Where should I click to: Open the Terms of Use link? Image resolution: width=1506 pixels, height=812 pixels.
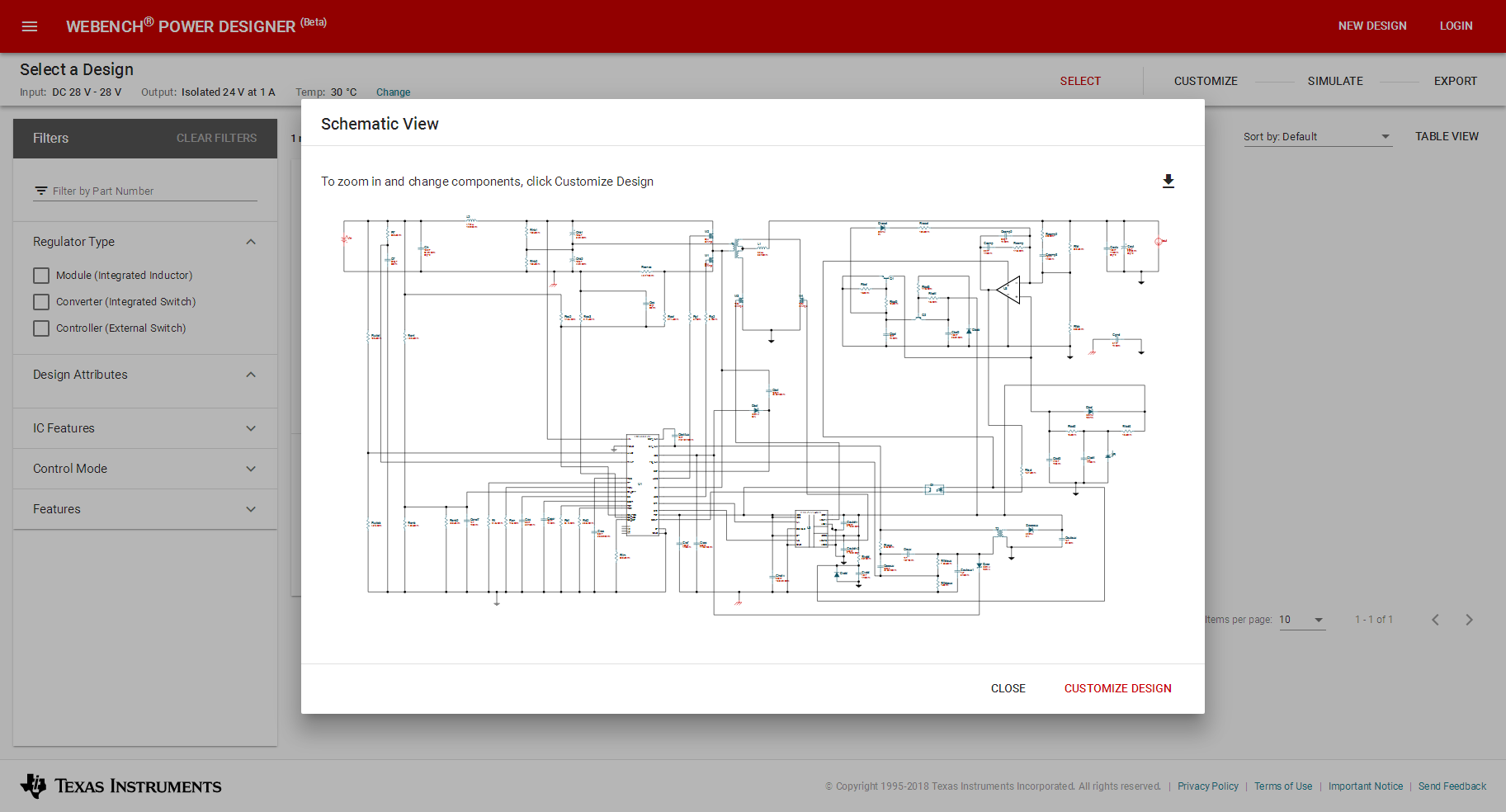click(x=1283, y=786)
